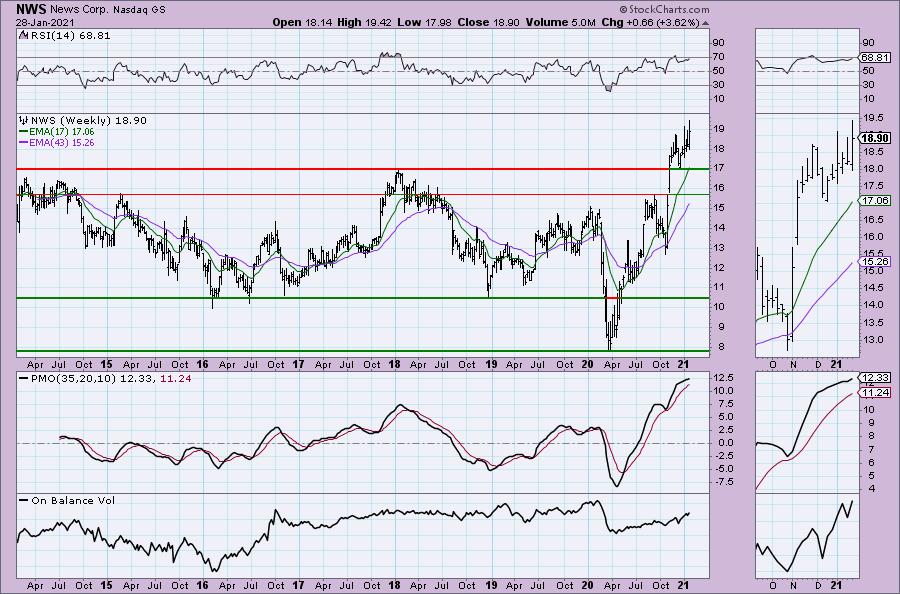The image size is (900, 594).
Task: Open the StockCharts.com copyright link
Action: [x=664, y=9]
